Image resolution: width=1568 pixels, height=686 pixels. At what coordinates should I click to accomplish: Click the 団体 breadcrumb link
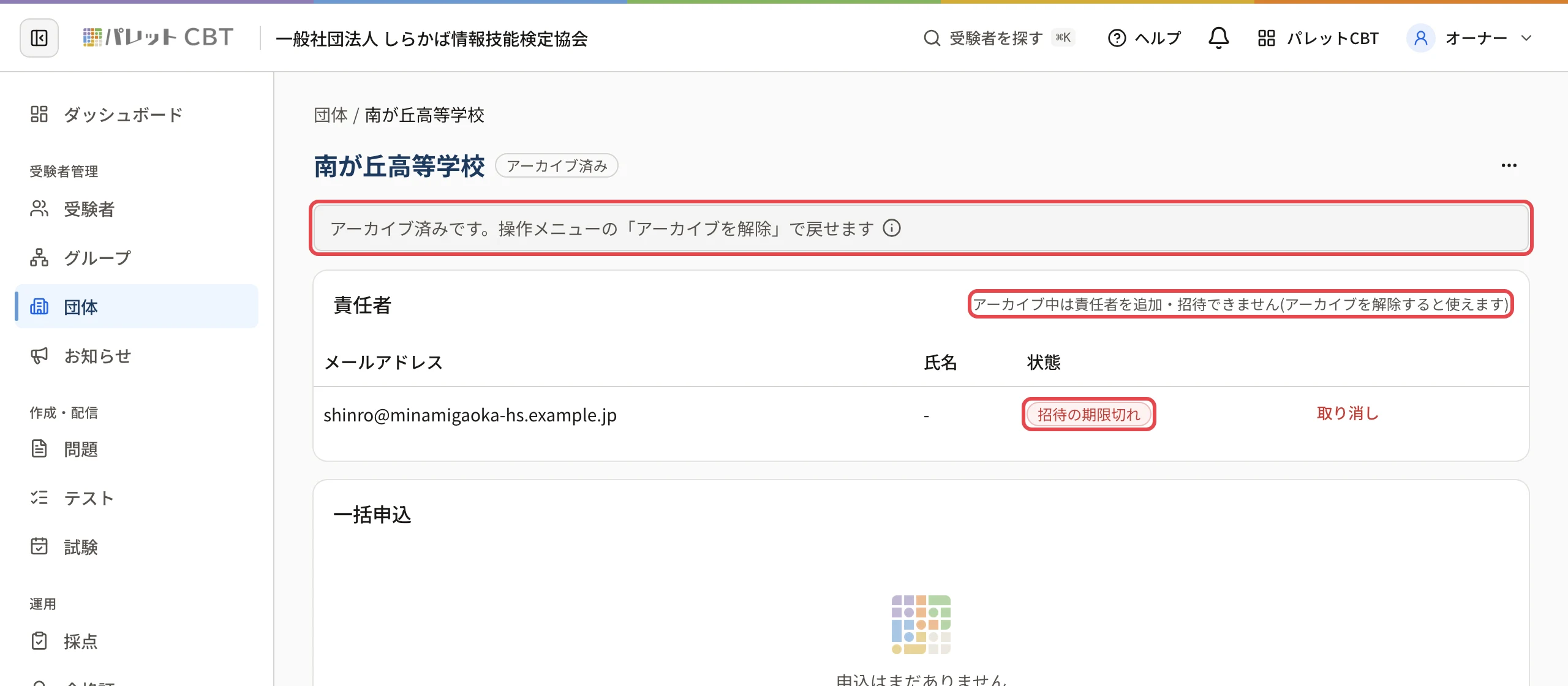[331, 115]
